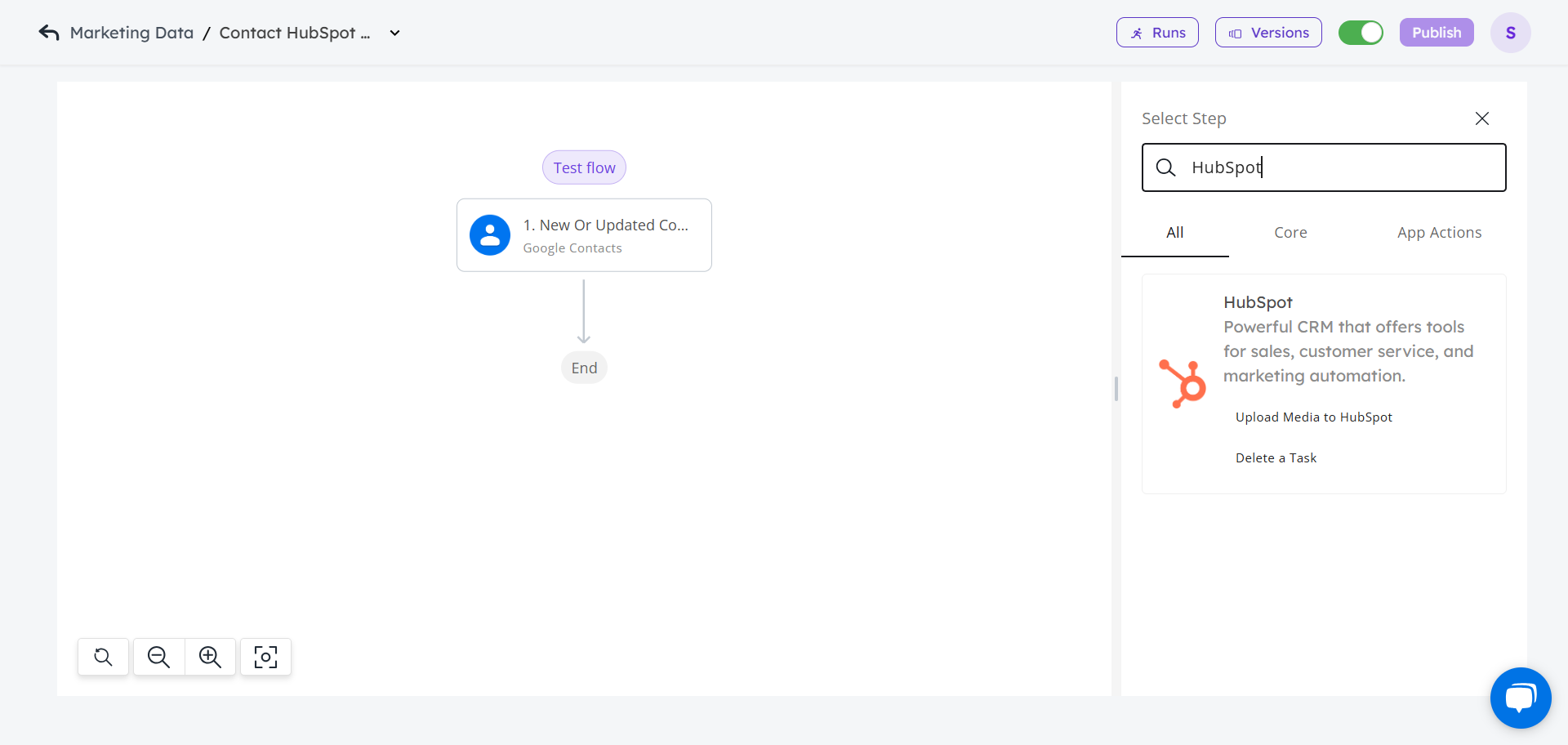The width and height of the screenshot is (1568, 745).
Task: Toggle the flow enabled switch
Action: coord(1361,33)
